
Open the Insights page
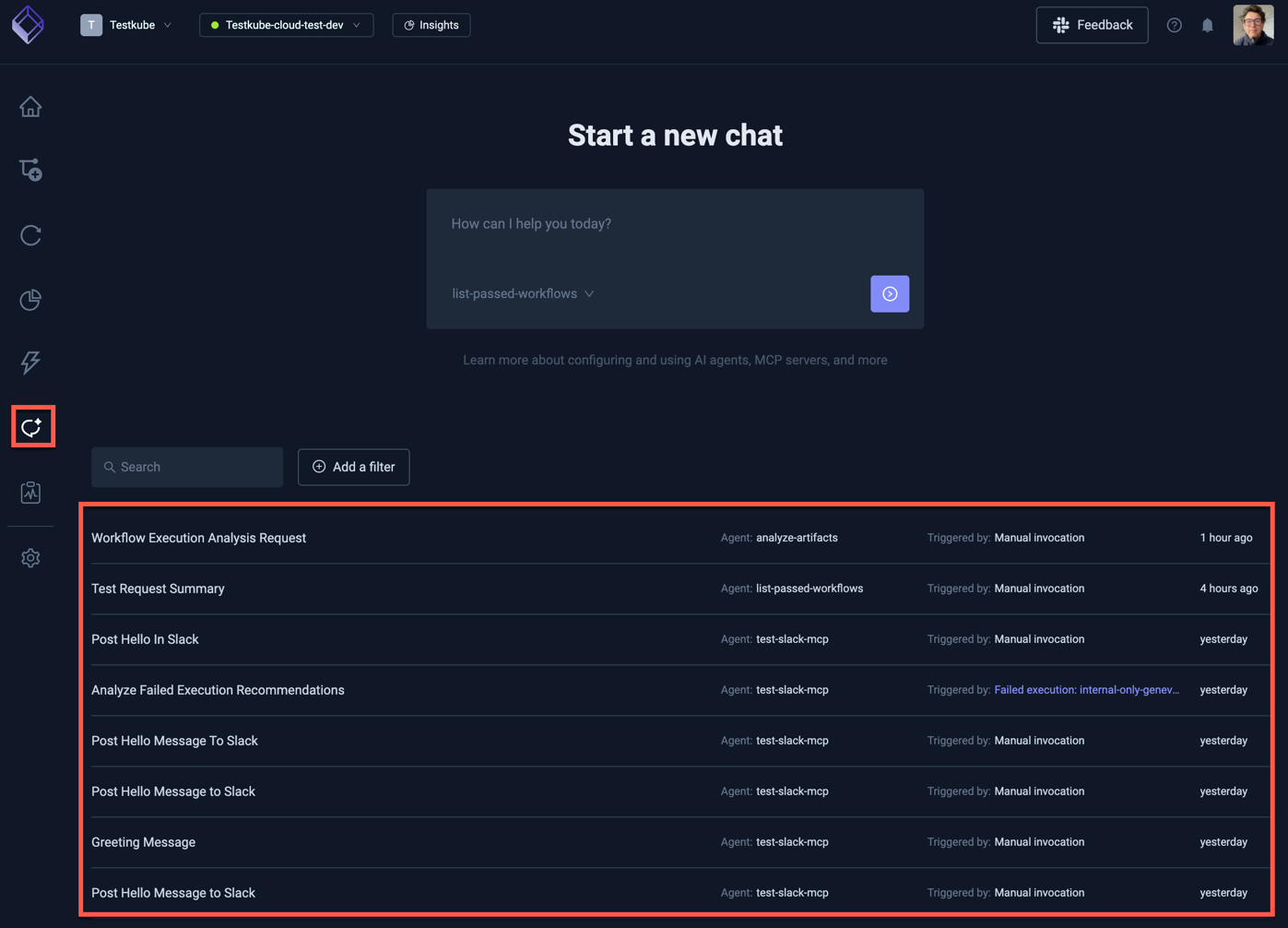click(x=431, y=25)
